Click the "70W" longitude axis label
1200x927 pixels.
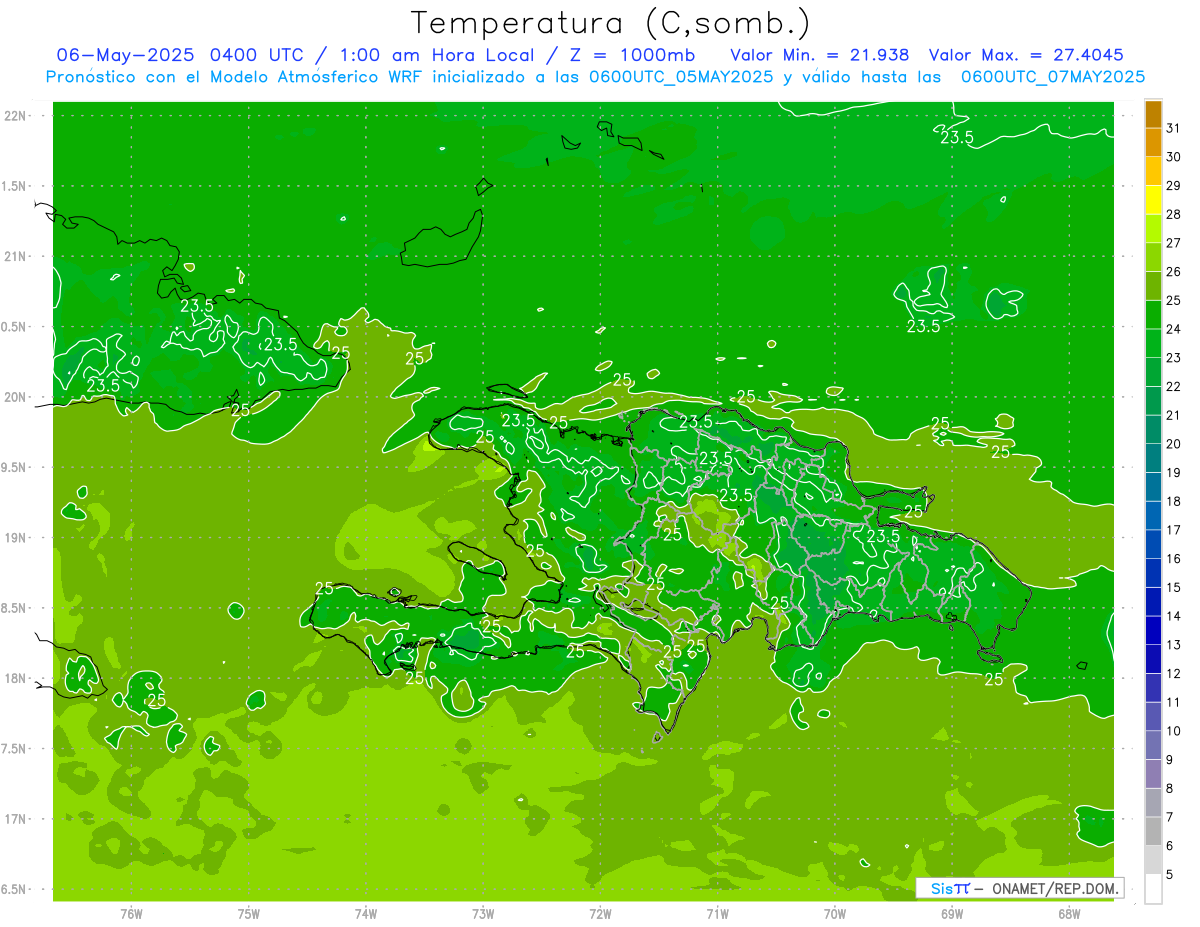coord(835,913)
